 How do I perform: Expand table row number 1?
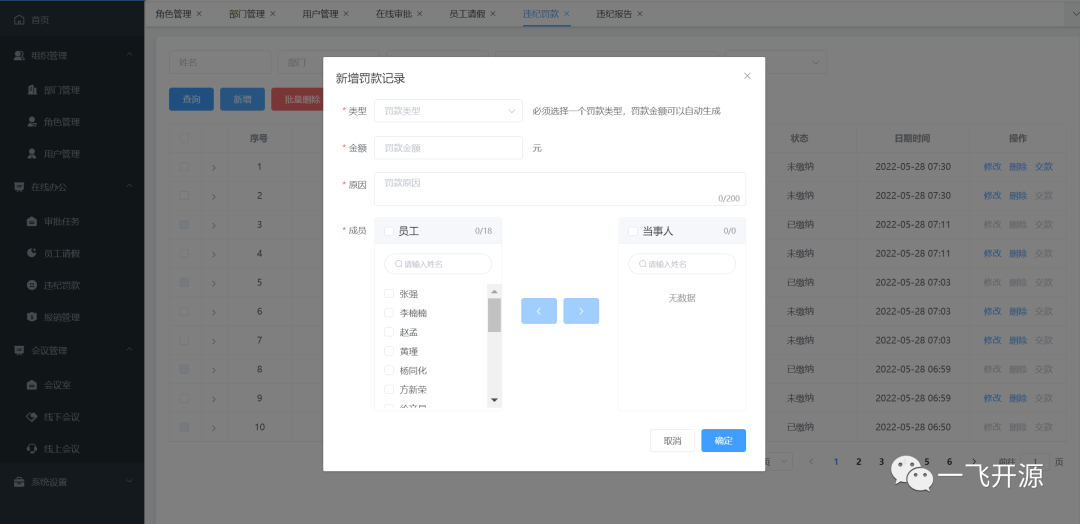[x=214, y=167]
